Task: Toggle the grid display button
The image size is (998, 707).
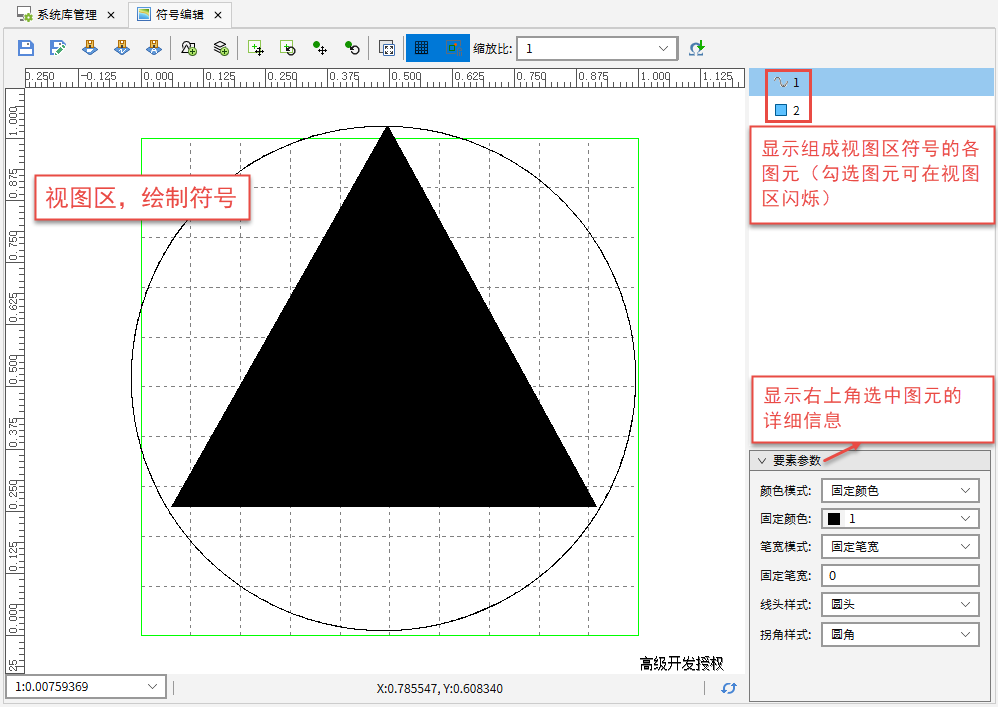Action: [x=421, y=48]
